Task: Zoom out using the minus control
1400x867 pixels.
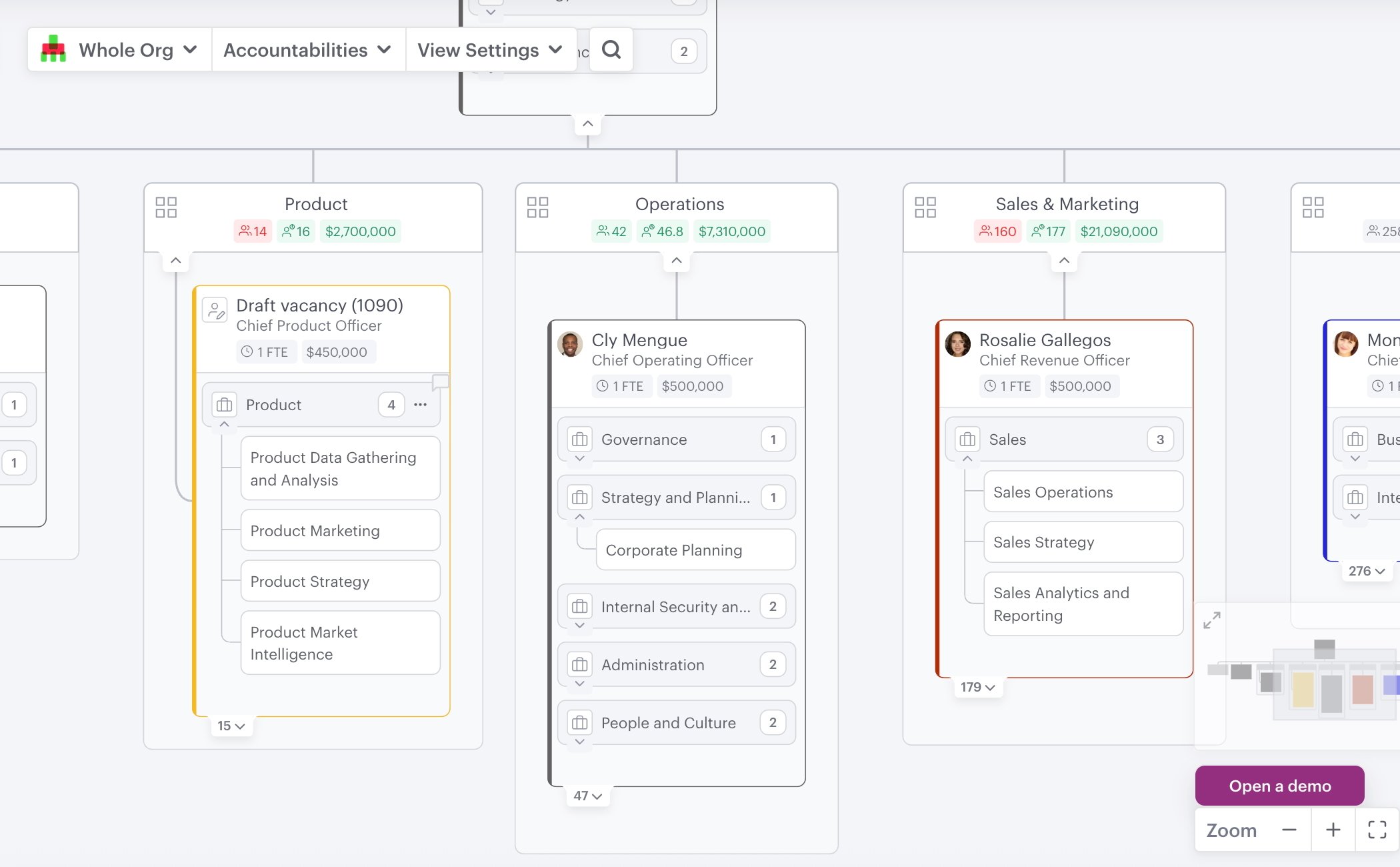Action: coord(1289,830)
